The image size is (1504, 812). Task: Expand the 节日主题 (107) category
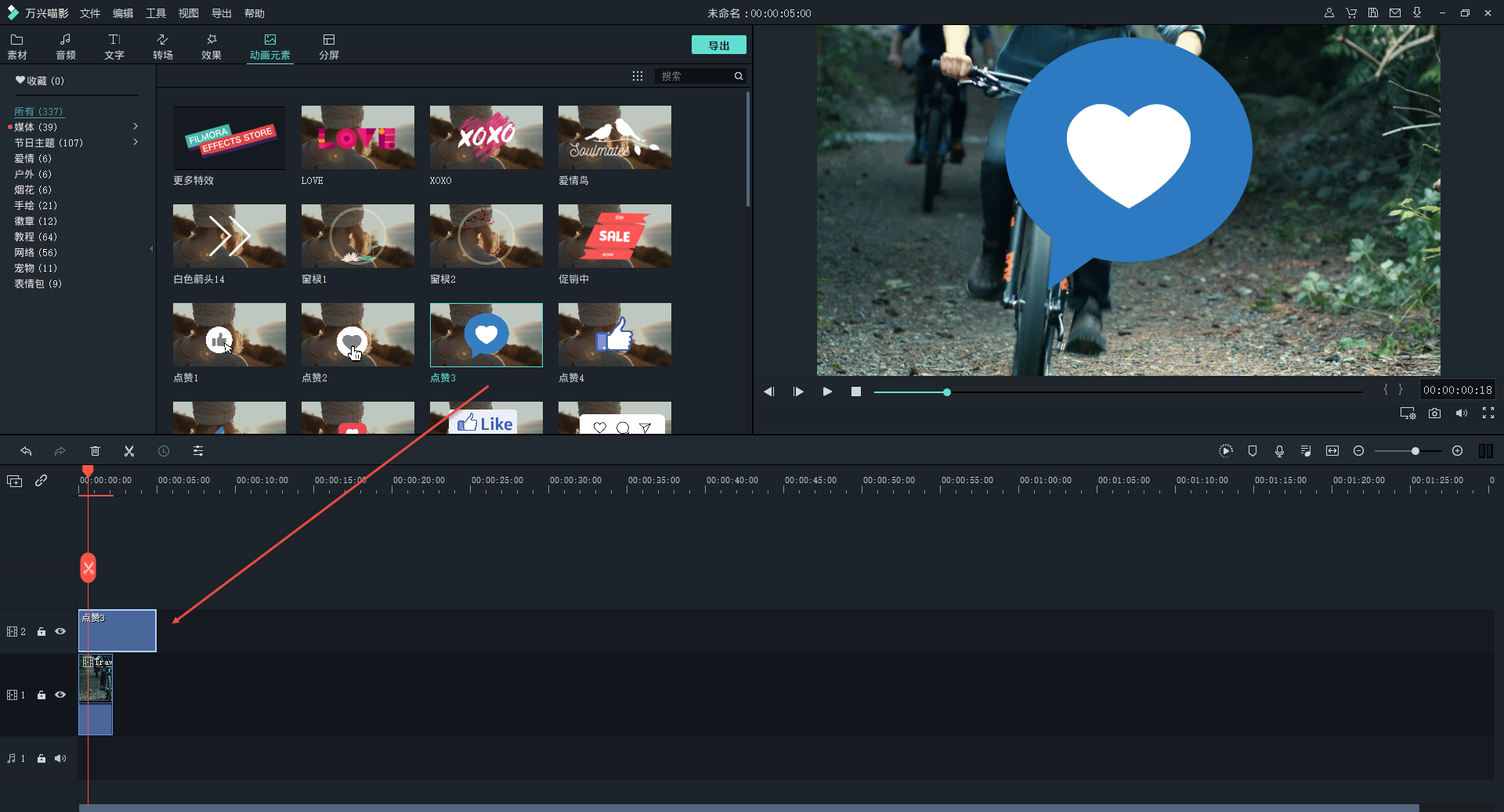click(136, 143)
